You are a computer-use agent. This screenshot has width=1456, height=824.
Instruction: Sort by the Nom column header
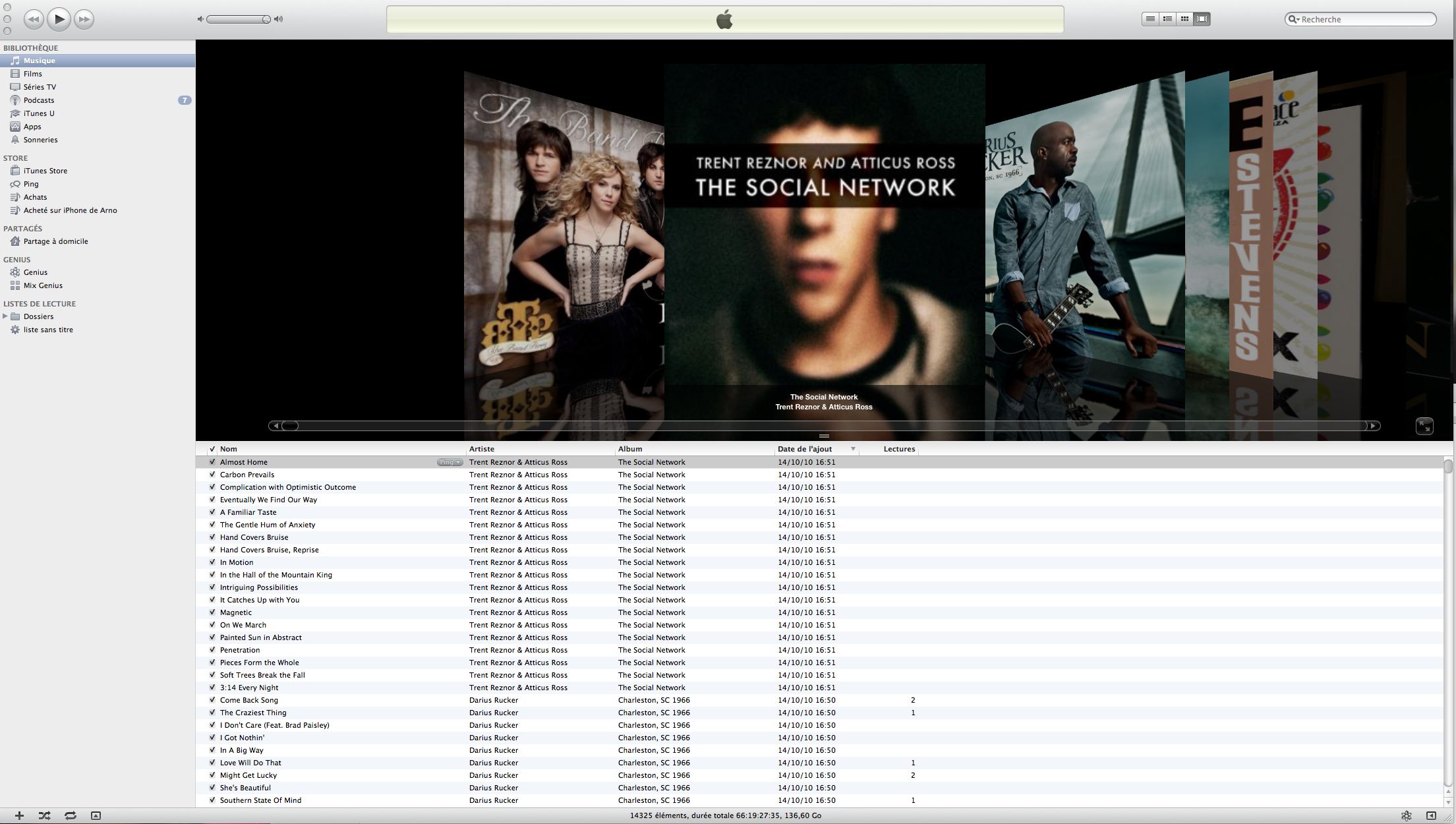click(341, 449)
